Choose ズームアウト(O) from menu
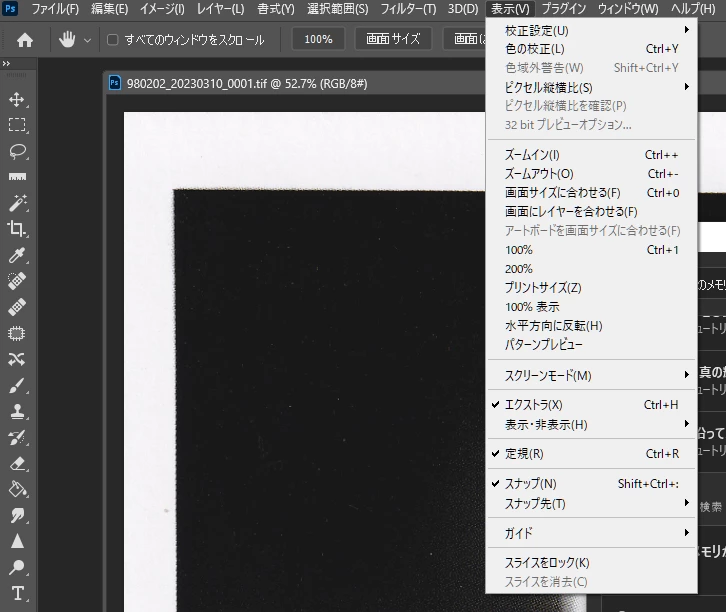Viewport: 726px width, 612px height. (x=591, y=174)
